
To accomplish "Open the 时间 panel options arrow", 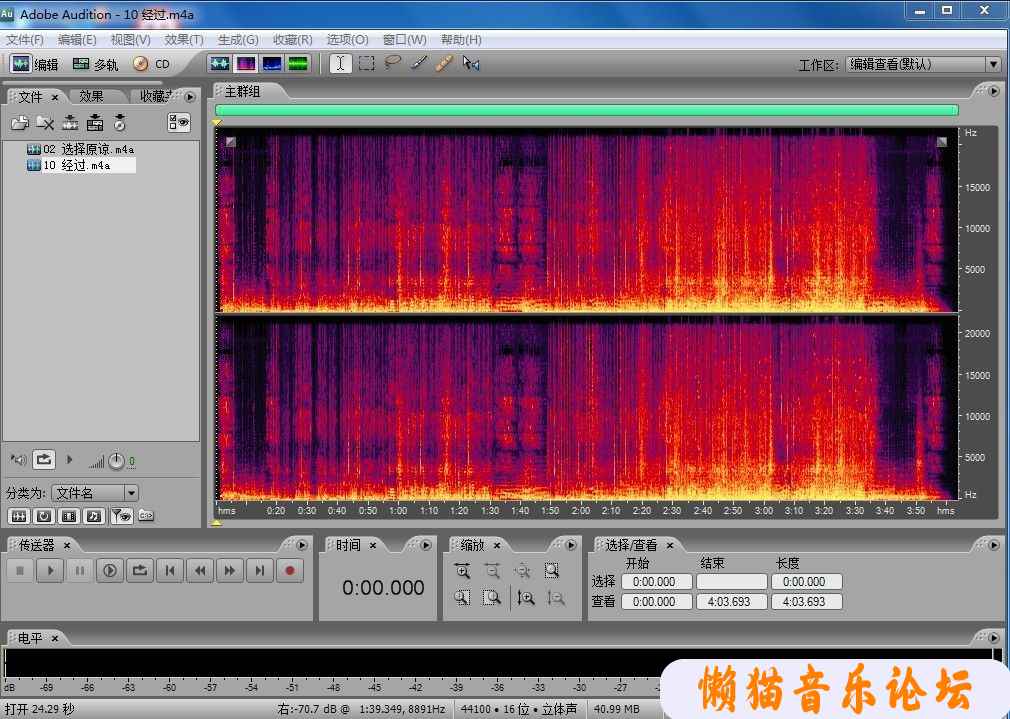I will [426, 545].
